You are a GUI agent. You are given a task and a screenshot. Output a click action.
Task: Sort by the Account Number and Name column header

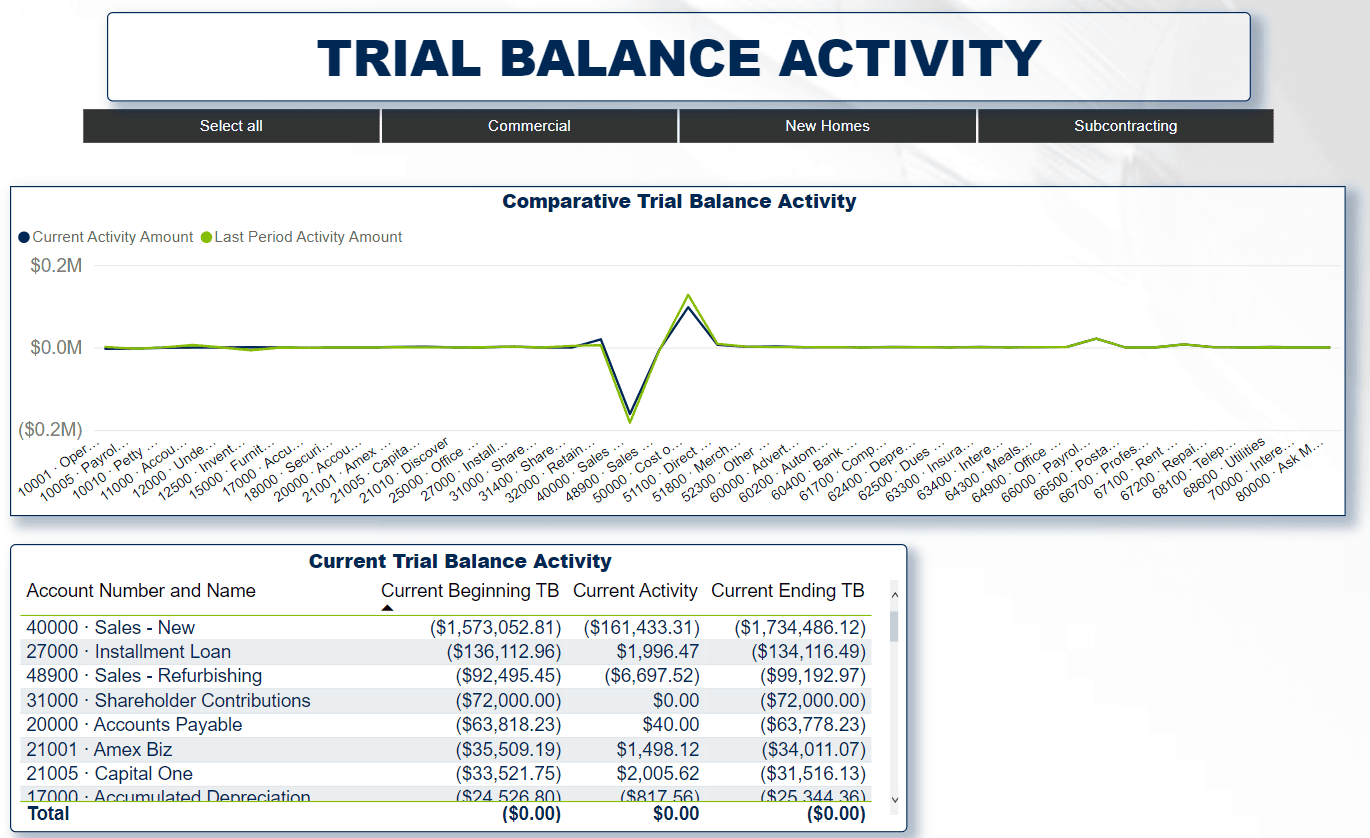(x=141, y=591)
